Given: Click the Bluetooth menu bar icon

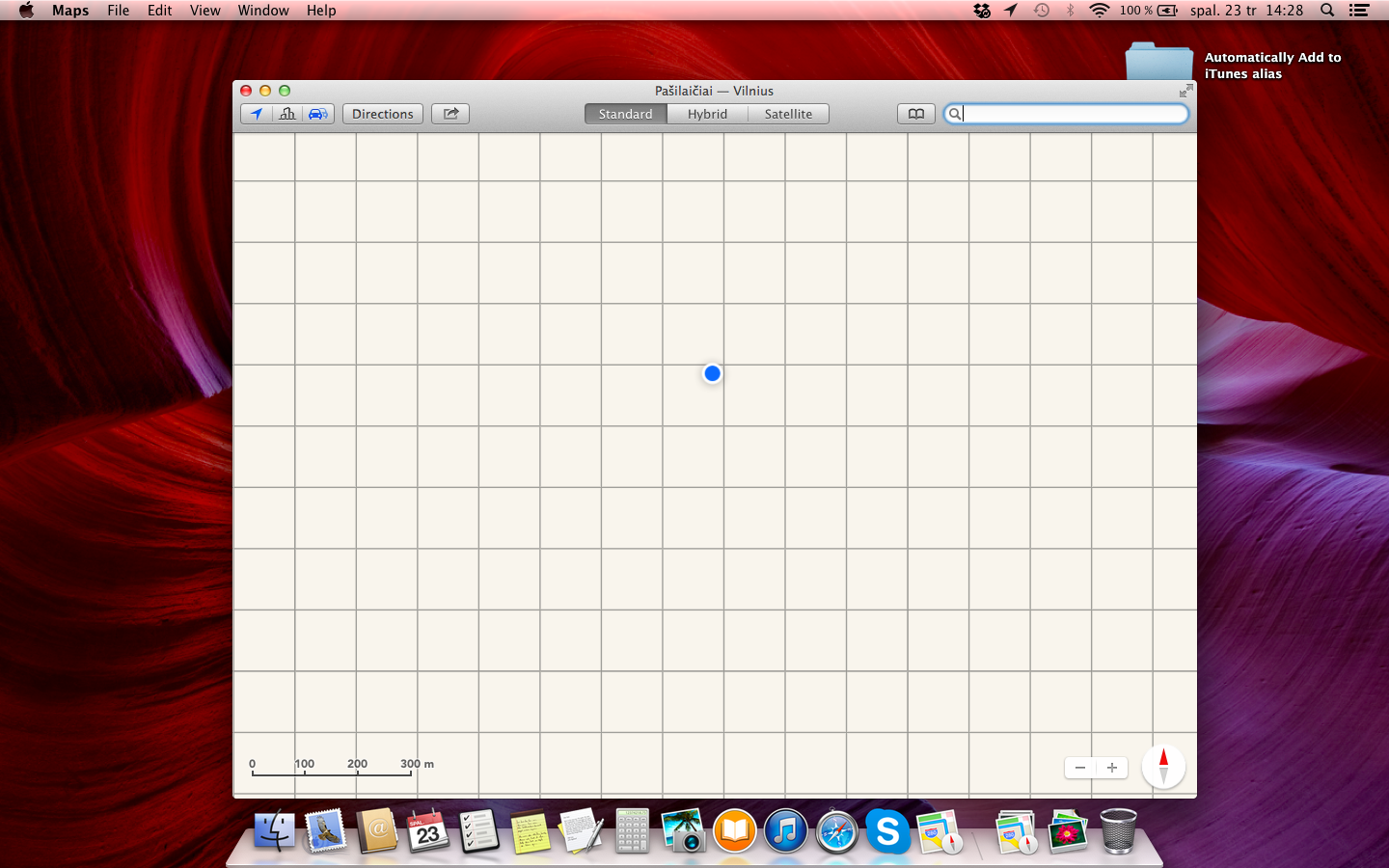Looking at the screenshot, I should pos(1070,11).
